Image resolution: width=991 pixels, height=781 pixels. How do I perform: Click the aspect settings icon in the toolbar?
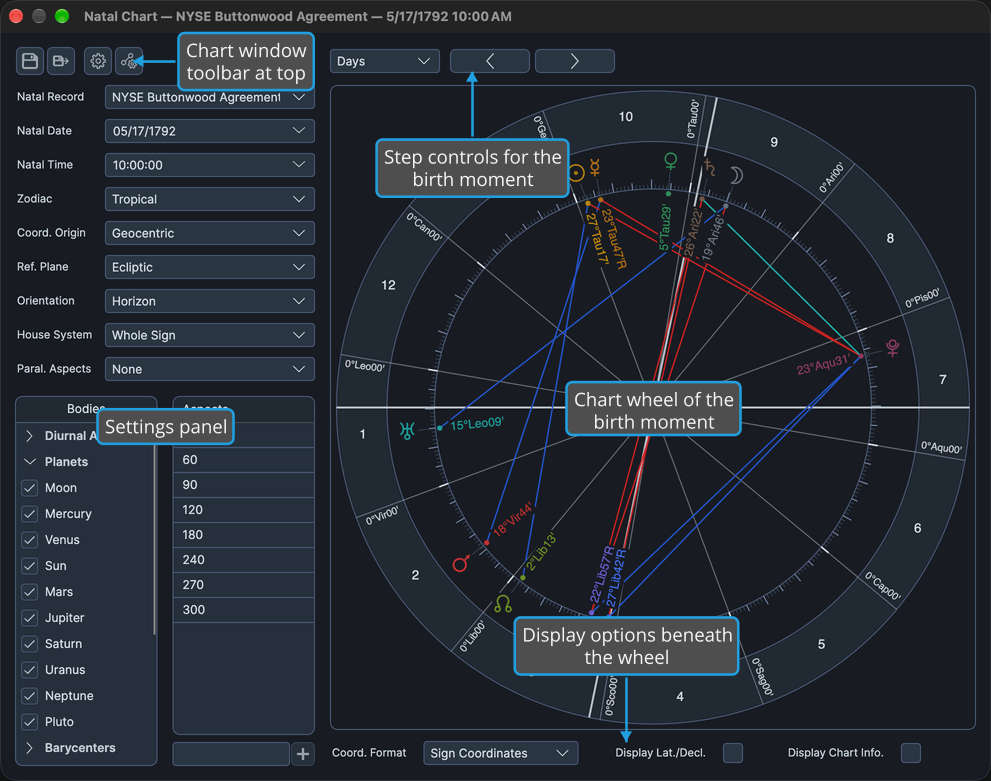[x=129, y=61]
